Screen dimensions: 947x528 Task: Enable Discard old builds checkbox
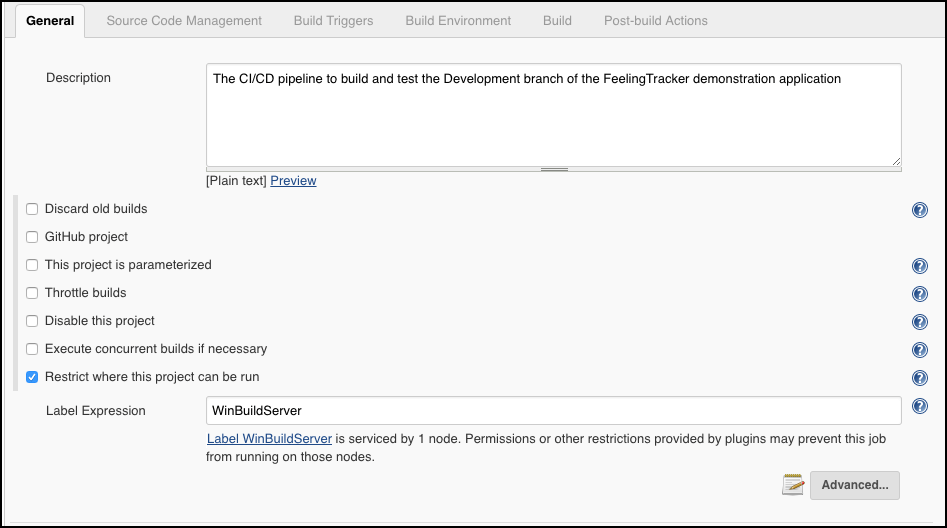(x=32, y=209)
